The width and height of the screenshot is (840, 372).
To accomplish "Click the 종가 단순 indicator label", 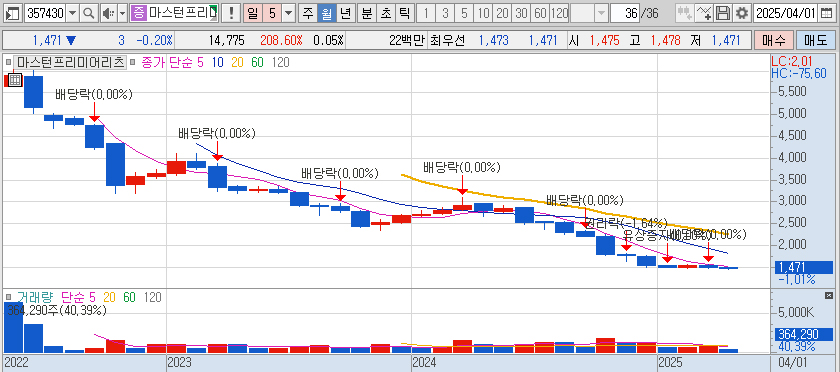I will (167, 62).
